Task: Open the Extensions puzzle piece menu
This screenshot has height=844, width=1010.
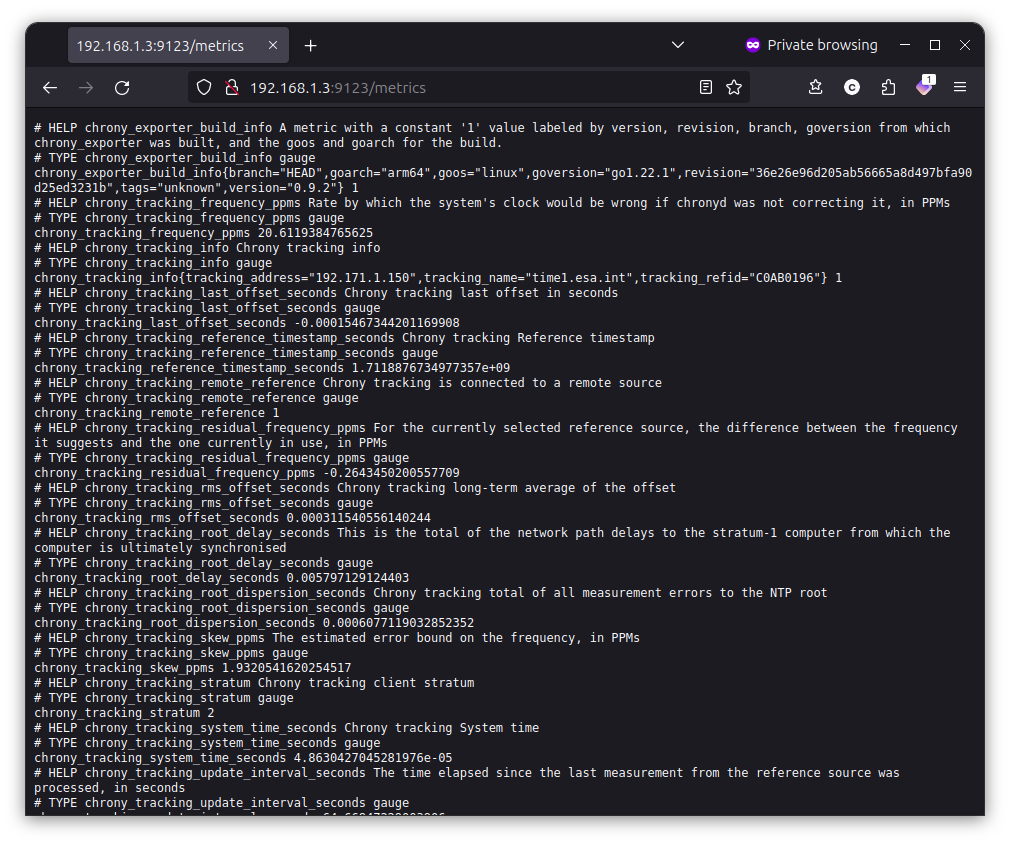Action: click(x=888, y=87)
